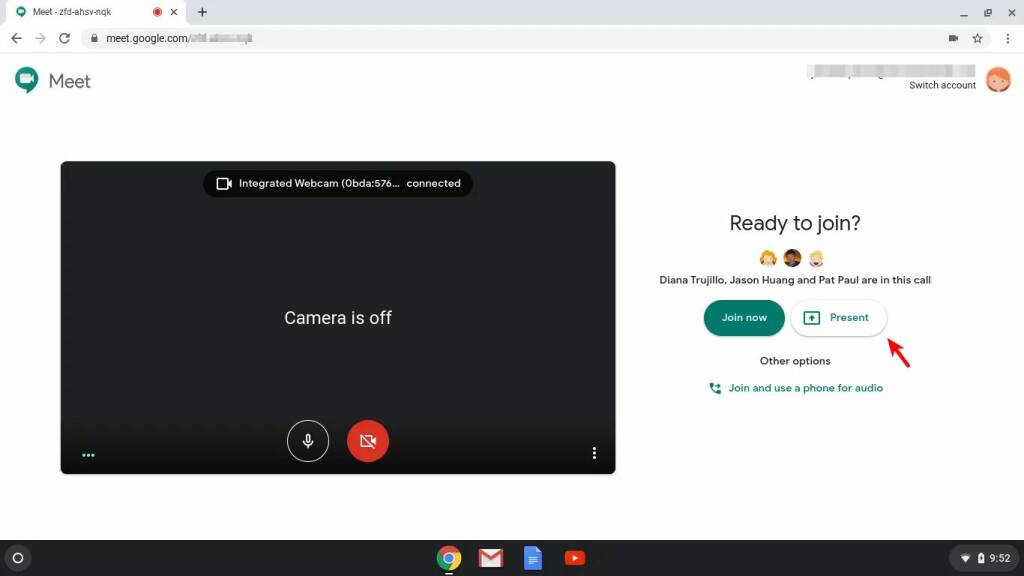1024x576 pixels.
Task: Open Gmail from the shelf
Action: [x=490, y=558]
